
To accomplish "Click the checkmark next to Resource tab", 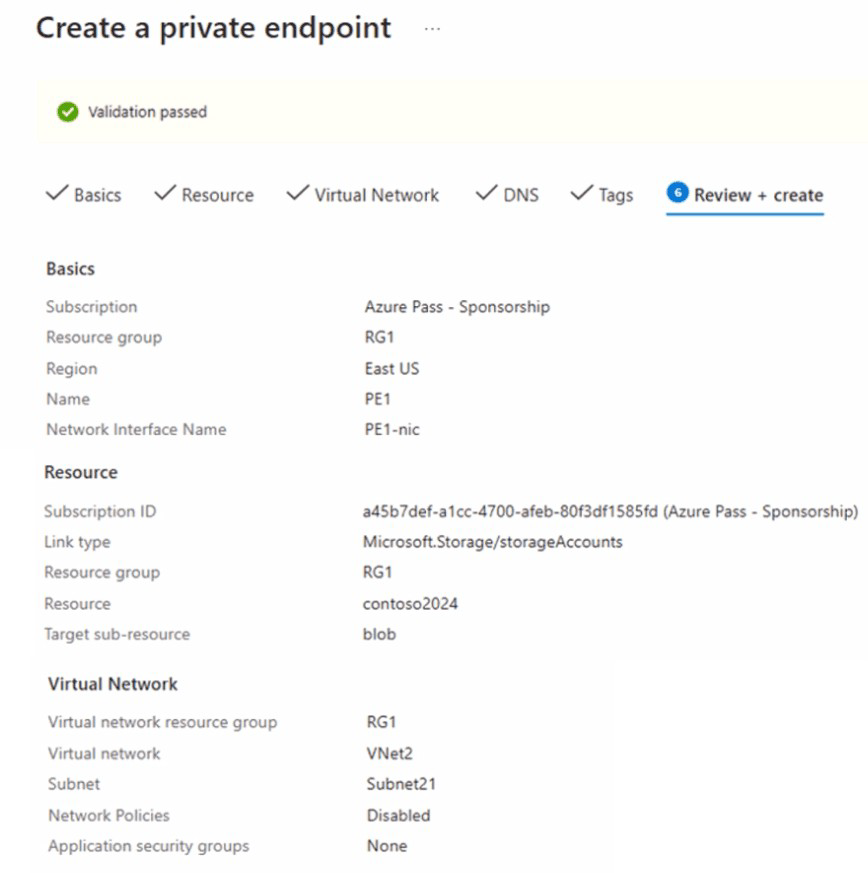I will [165, 194].
